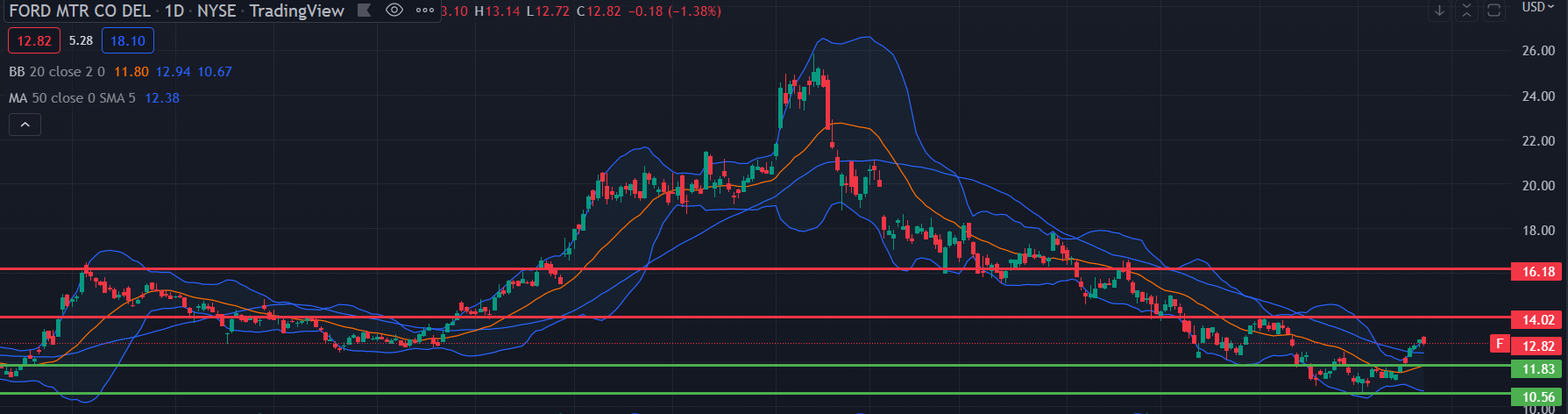
Task: Click the 26.00 price scale label
Action: pos(1538,51)
